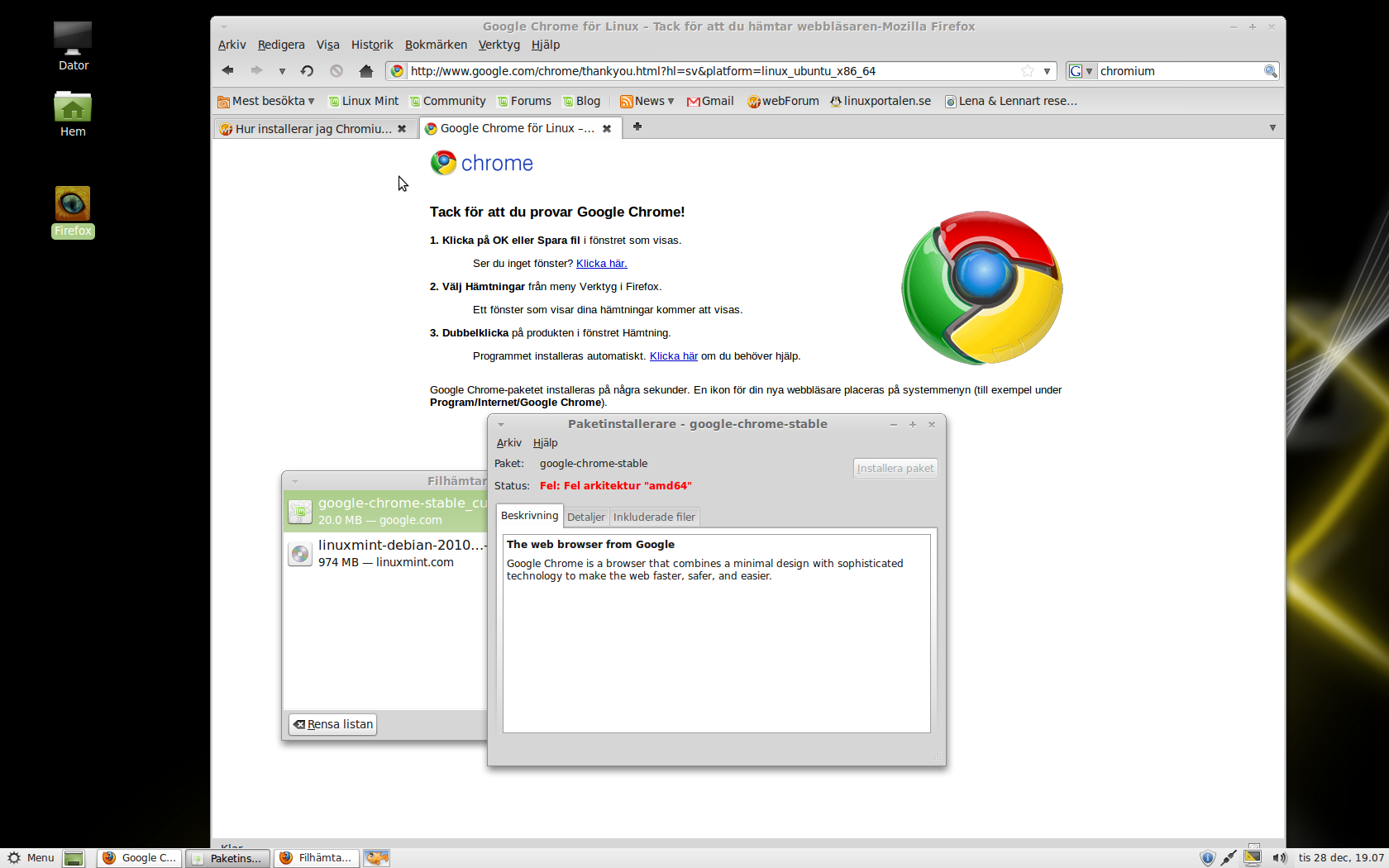Click the large Chrome logo image
Viewport: 1389px width, 868px height.
pos(982,288)
